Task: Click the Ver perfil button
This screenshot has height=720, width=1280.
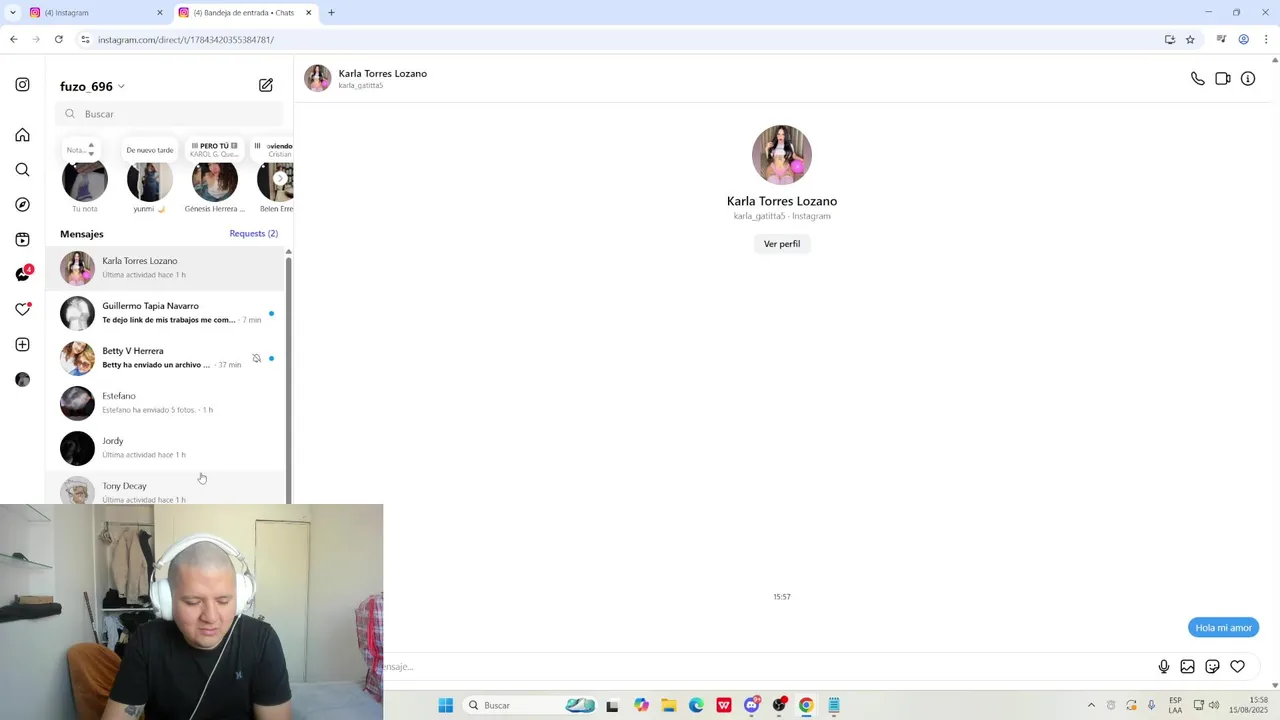Action: [x=782, y=244]
